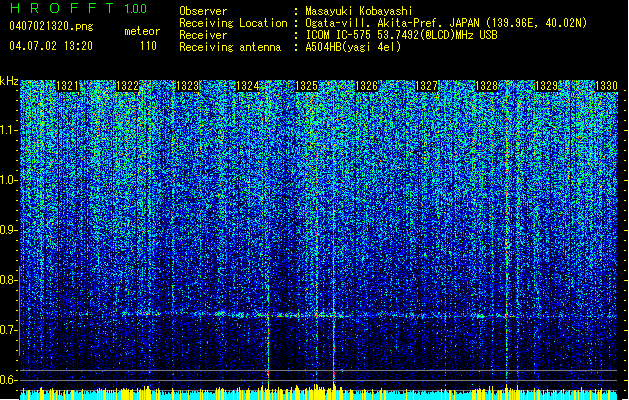Click the Receiving Location label
Screen dimensions: 629x400
[233, 23]
